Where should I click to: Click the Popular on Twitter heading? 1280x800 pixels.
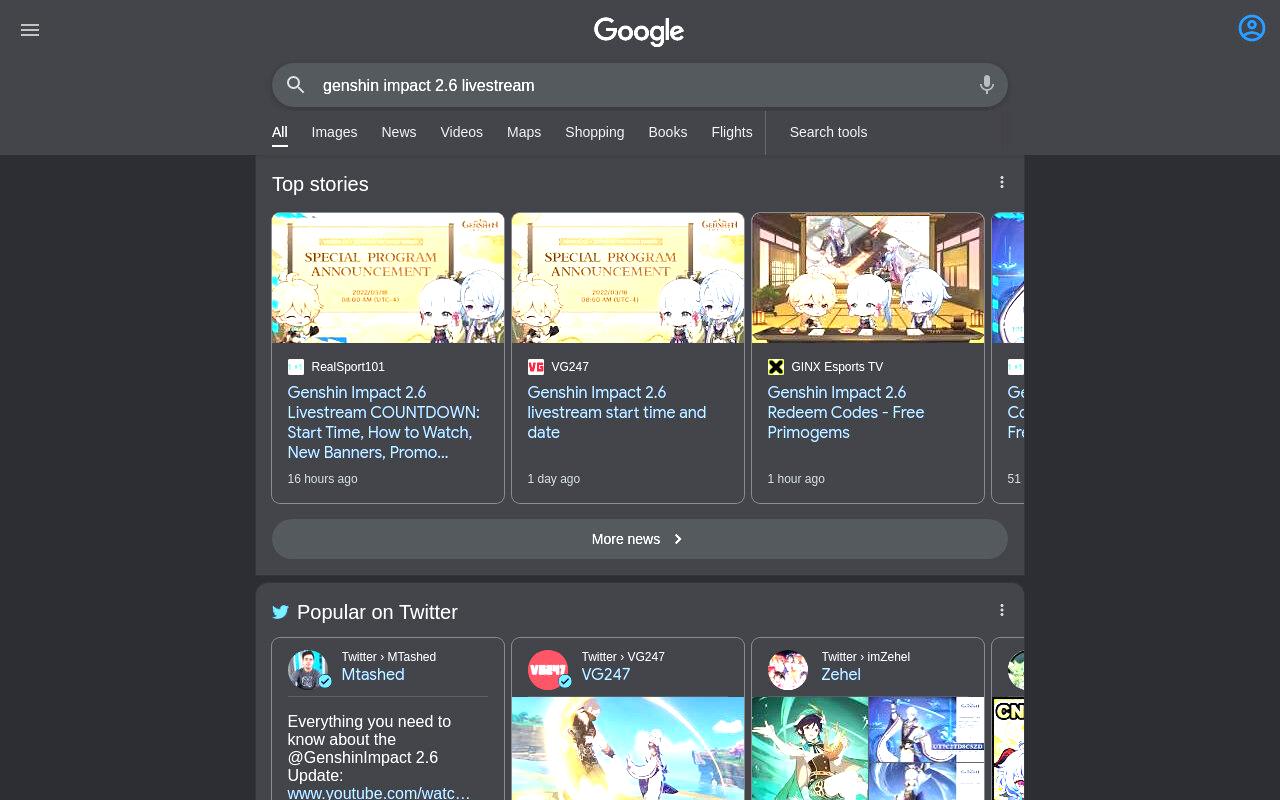point(377,612)
